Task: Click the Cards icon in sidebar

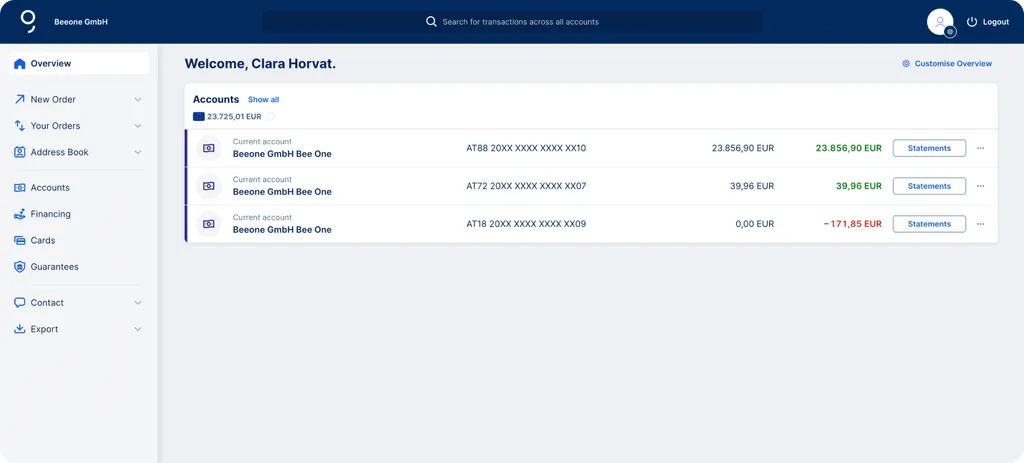Action: point(20,240)
